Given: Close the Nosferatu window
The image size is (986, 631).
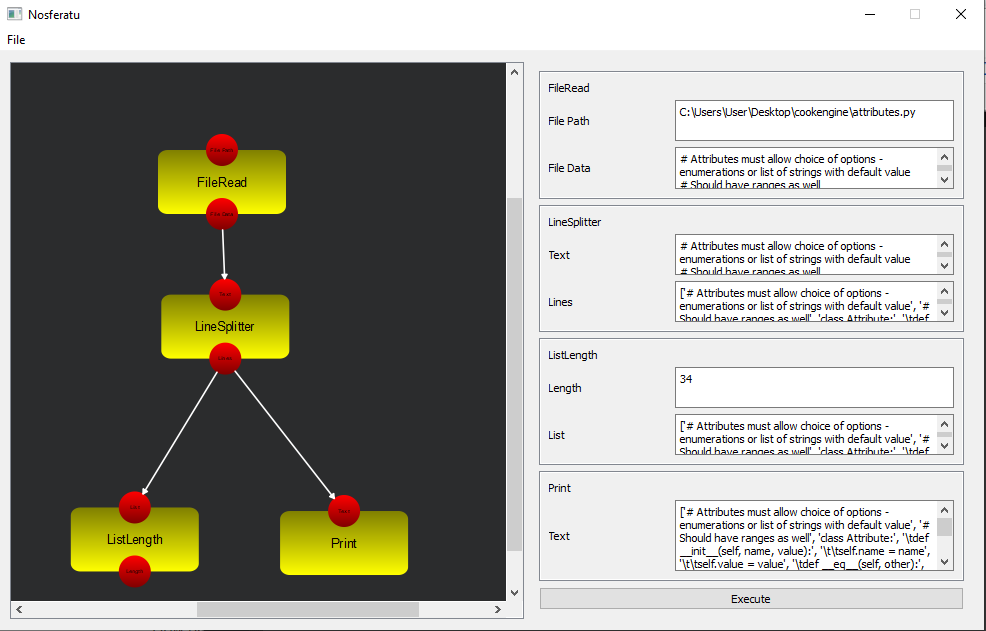Looking at the screenshot, I should coord(961,14).
